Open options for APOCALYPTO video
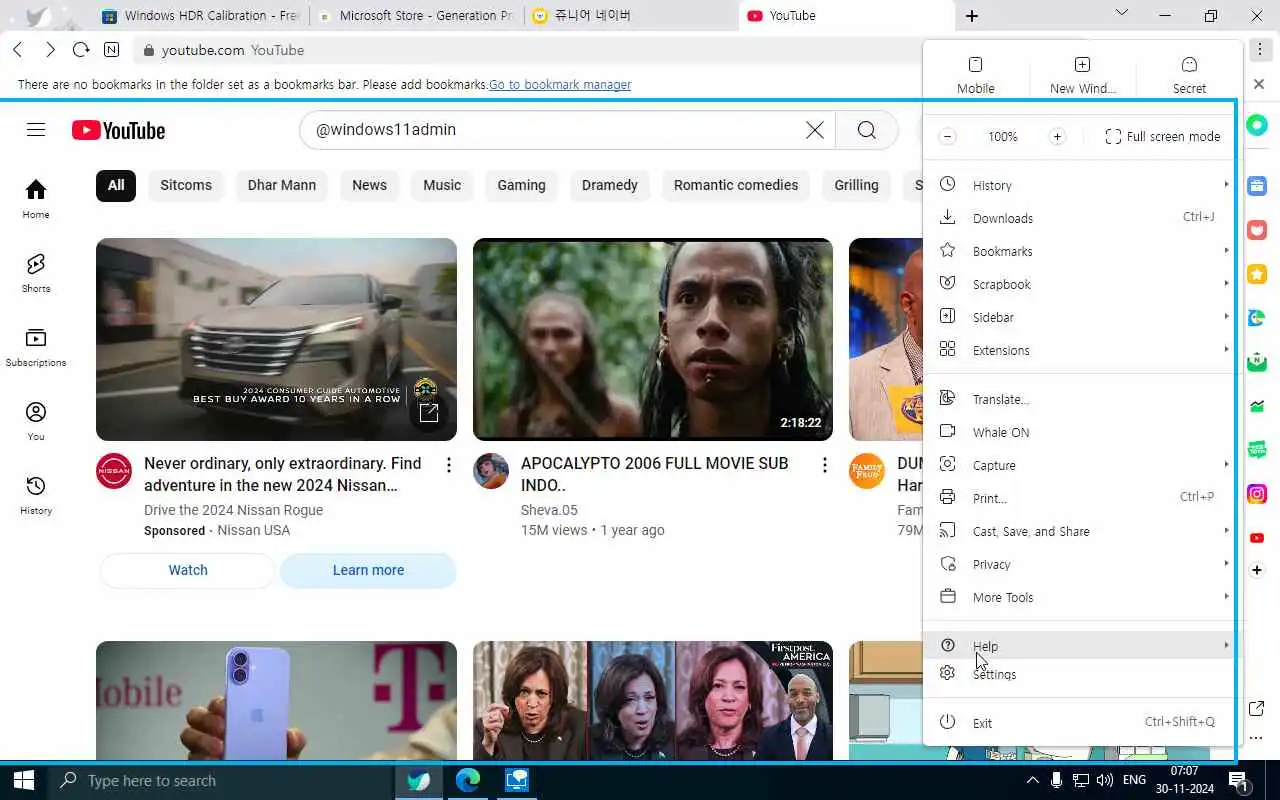 pyautogui.click(x=825, y=465)
